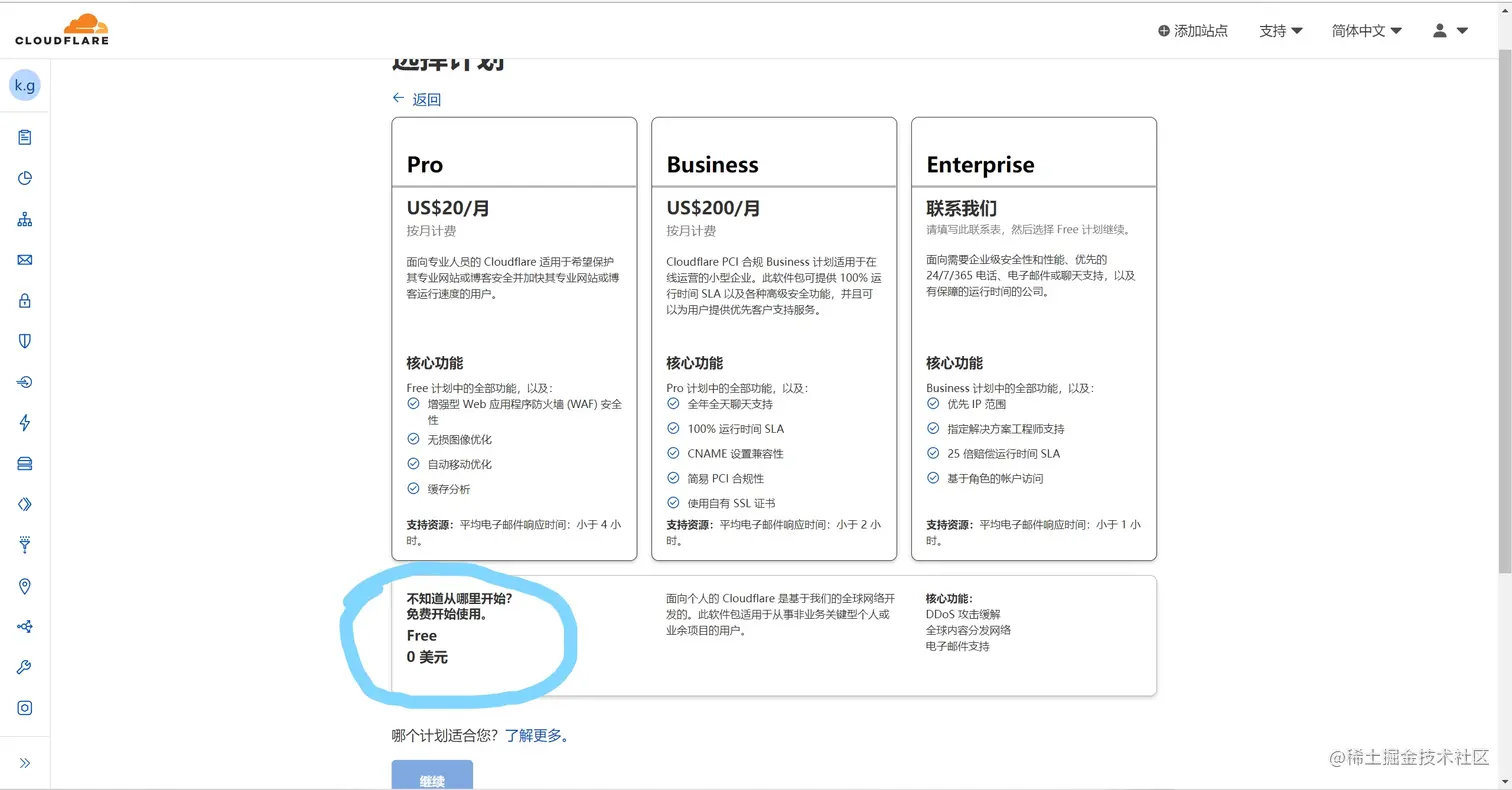Click 哪个计划适合您? text
The width and height of the screenshot is (1512, 790).
(445, 735)
